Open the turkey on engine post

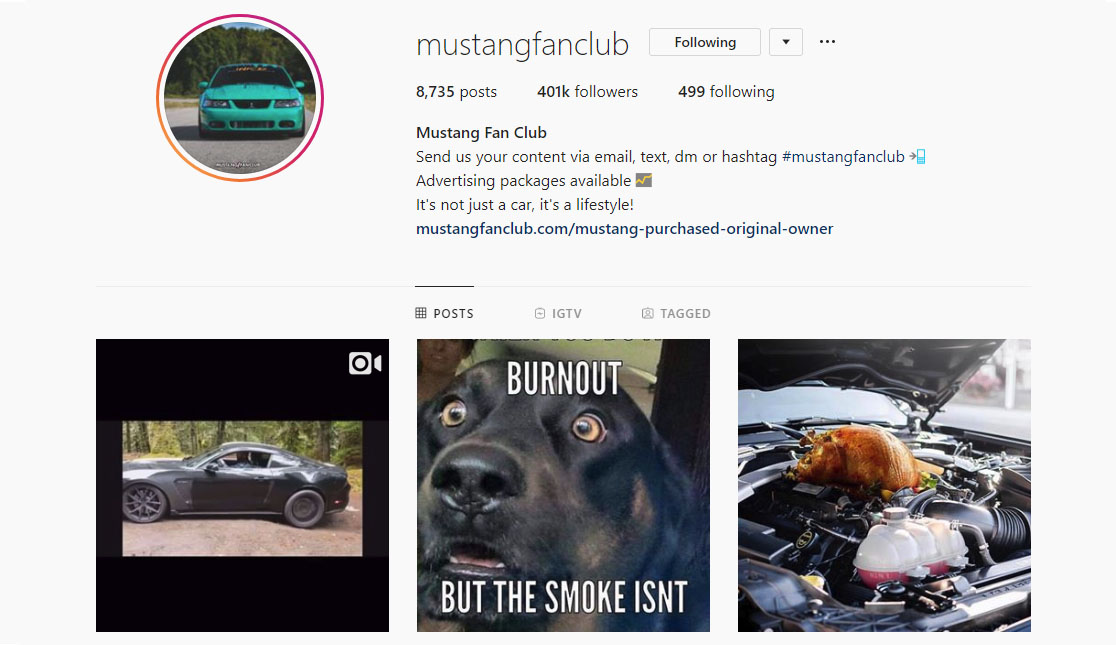point(884,486)
